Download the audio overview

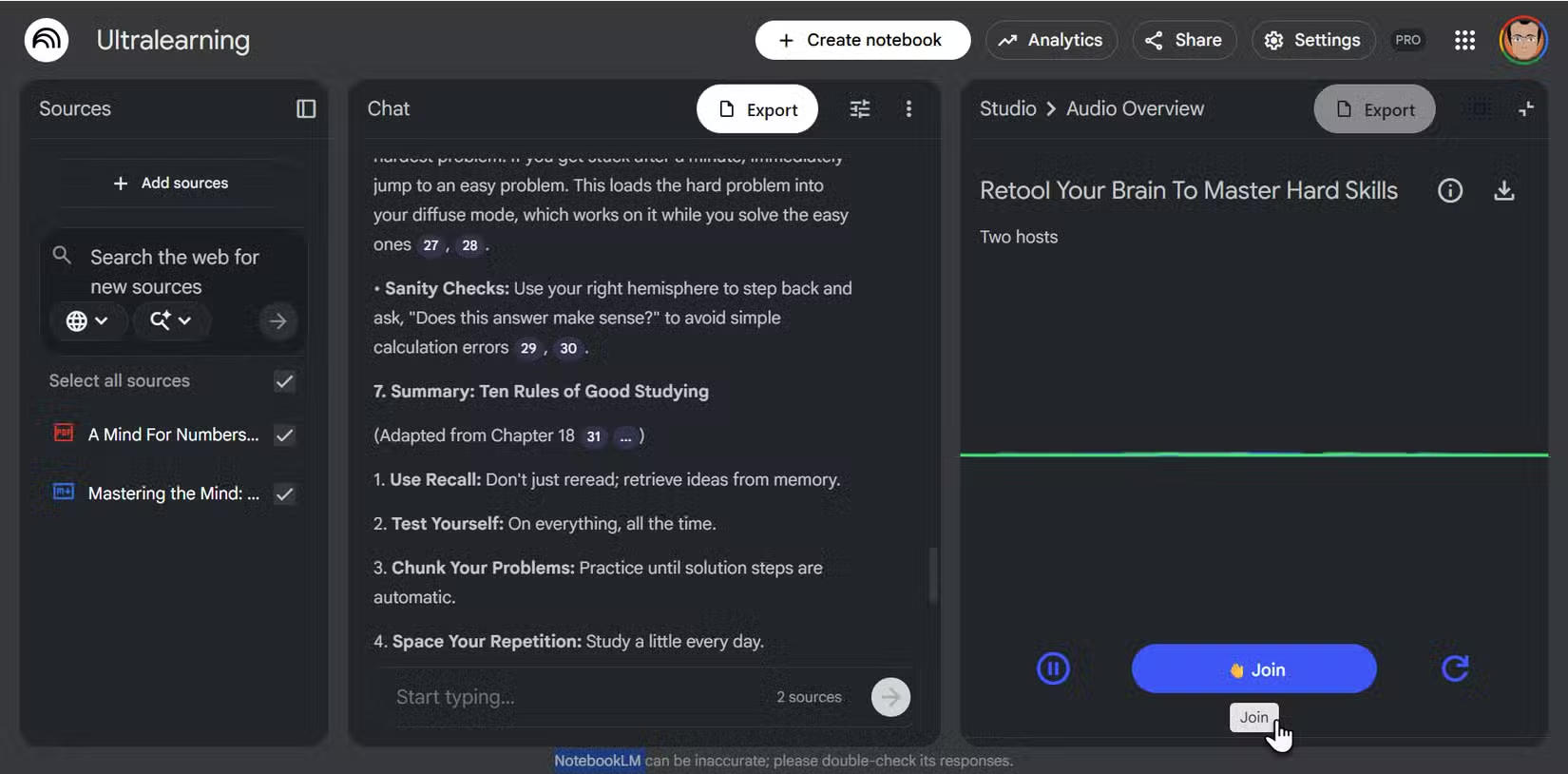tap(1503, 191)
